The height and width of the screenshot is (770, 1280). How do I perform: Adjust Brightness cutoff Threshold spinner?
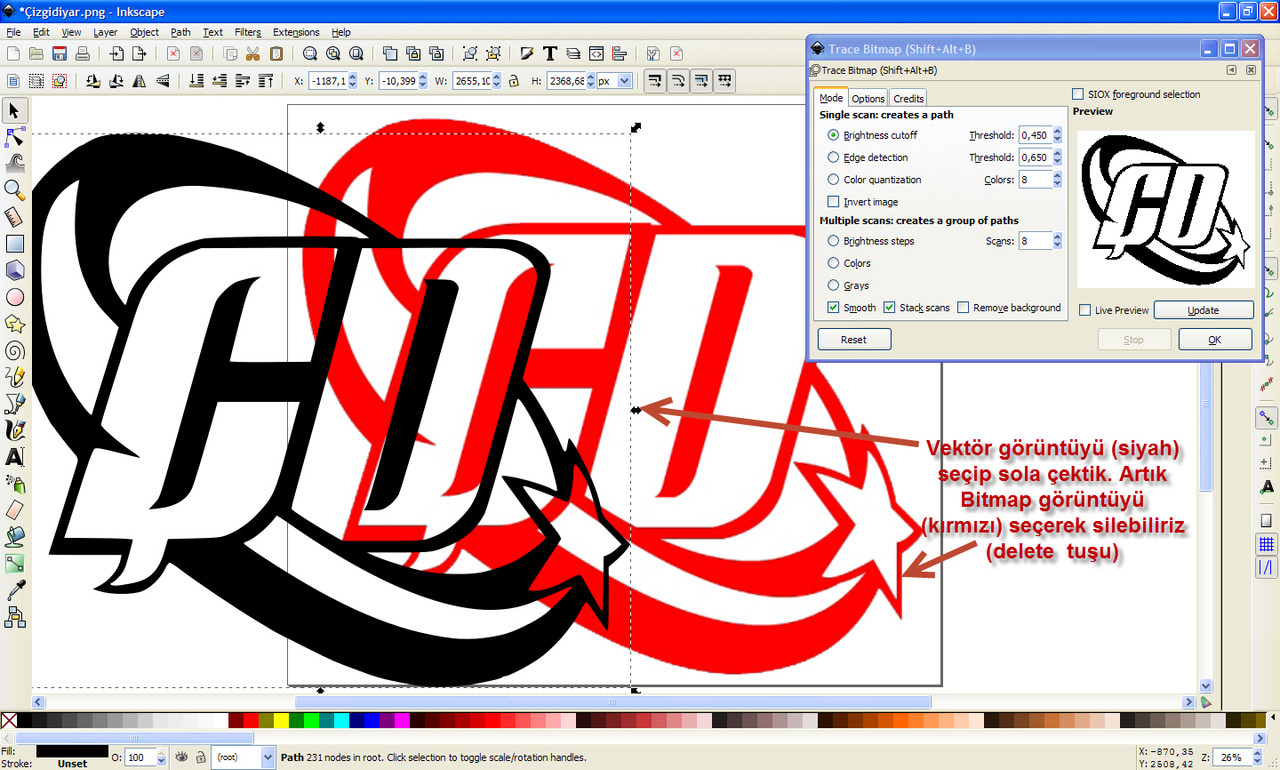point(1056,135)
